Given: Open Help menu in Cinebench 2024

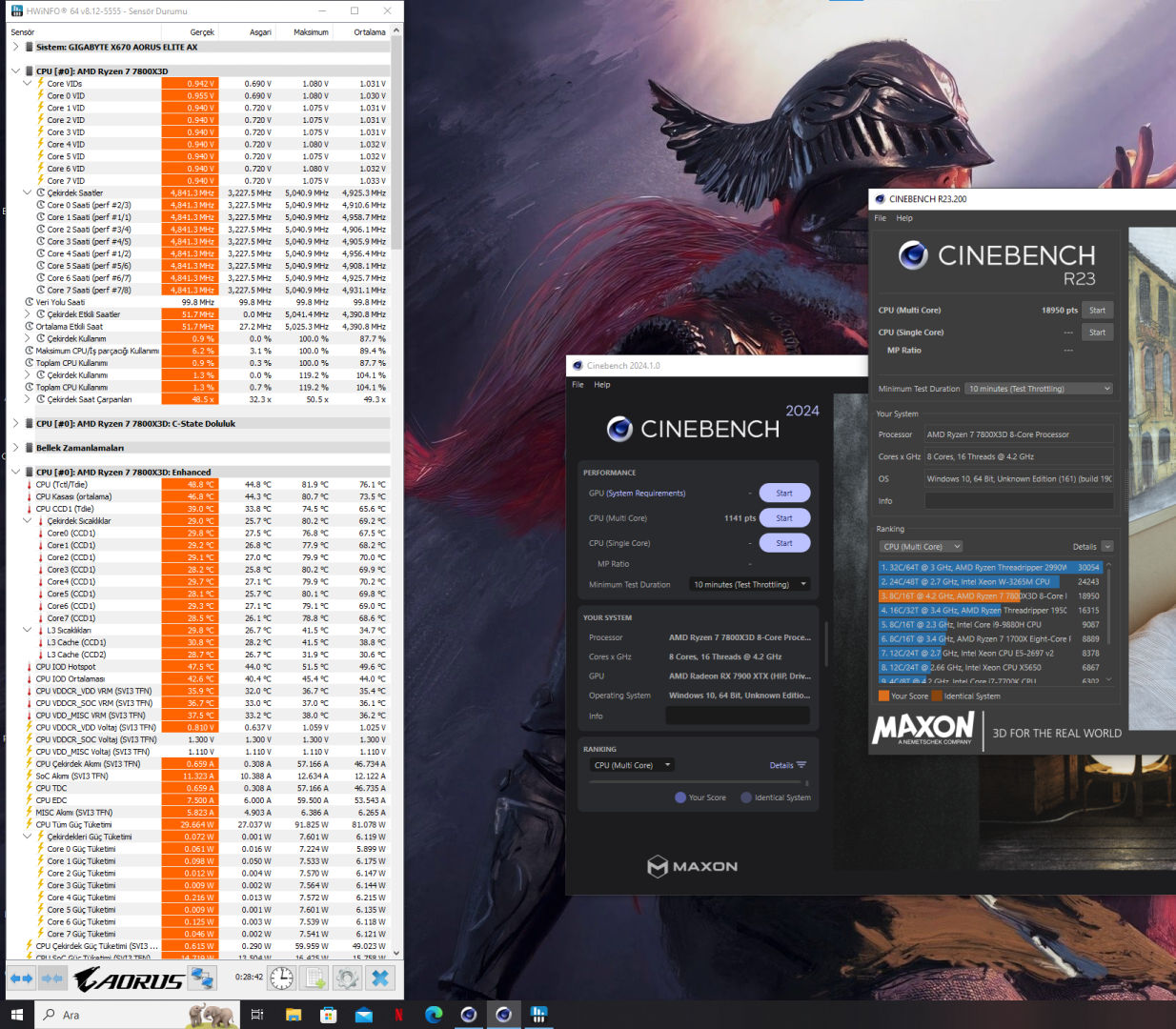Looking at the screenshot, I should (x=602, y=385).
